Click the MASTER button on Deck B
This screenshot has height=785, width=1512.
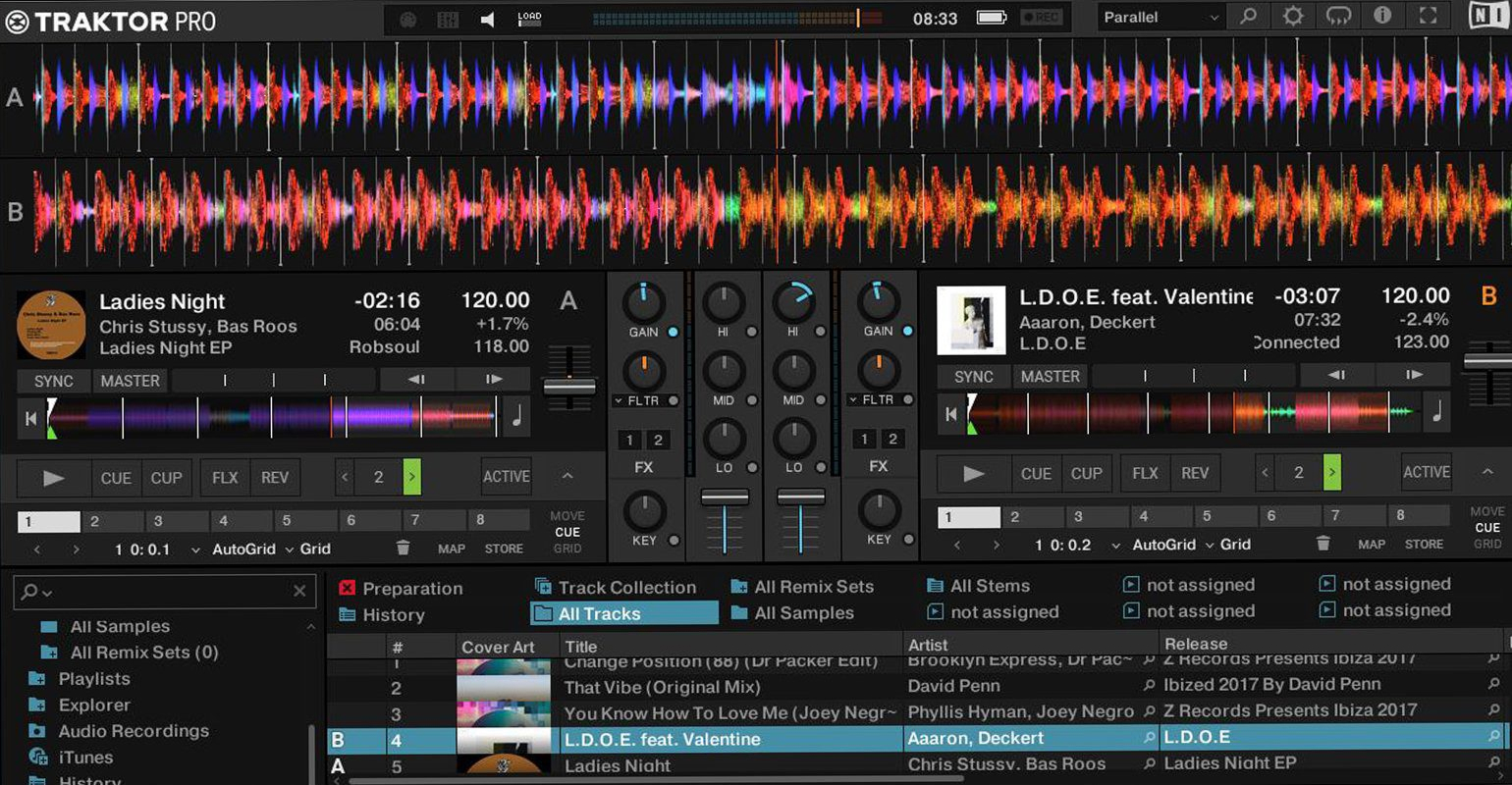point(1050,376)
